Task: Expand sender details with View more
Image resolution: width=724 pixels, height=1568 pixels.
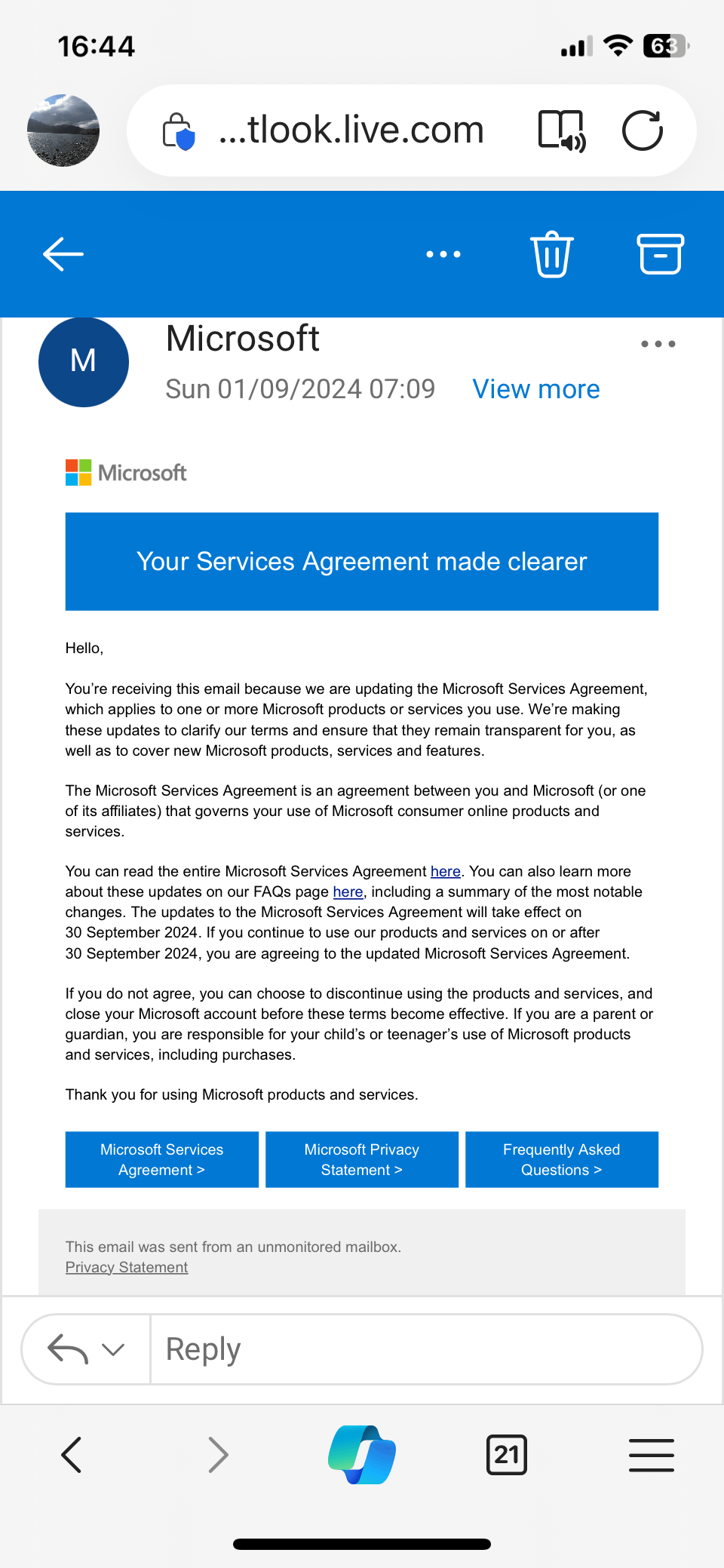Action: coord(536,389)
